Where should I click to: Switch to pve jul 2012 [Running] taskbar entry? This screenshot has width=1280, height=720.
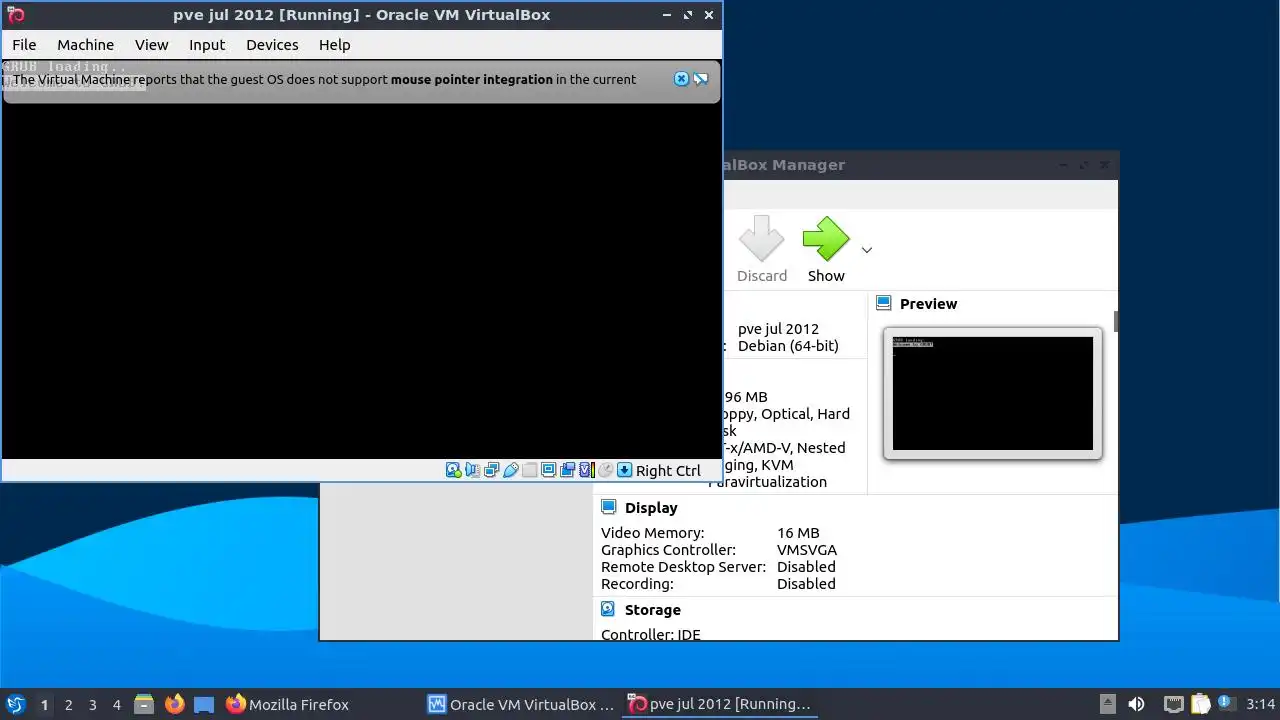720,704
